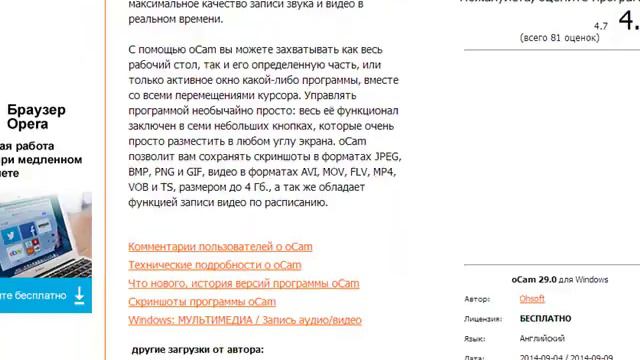Click the "Лицензия:" label
The width and height of the screenshot is (640, 360).
click(x=483, y=319)
